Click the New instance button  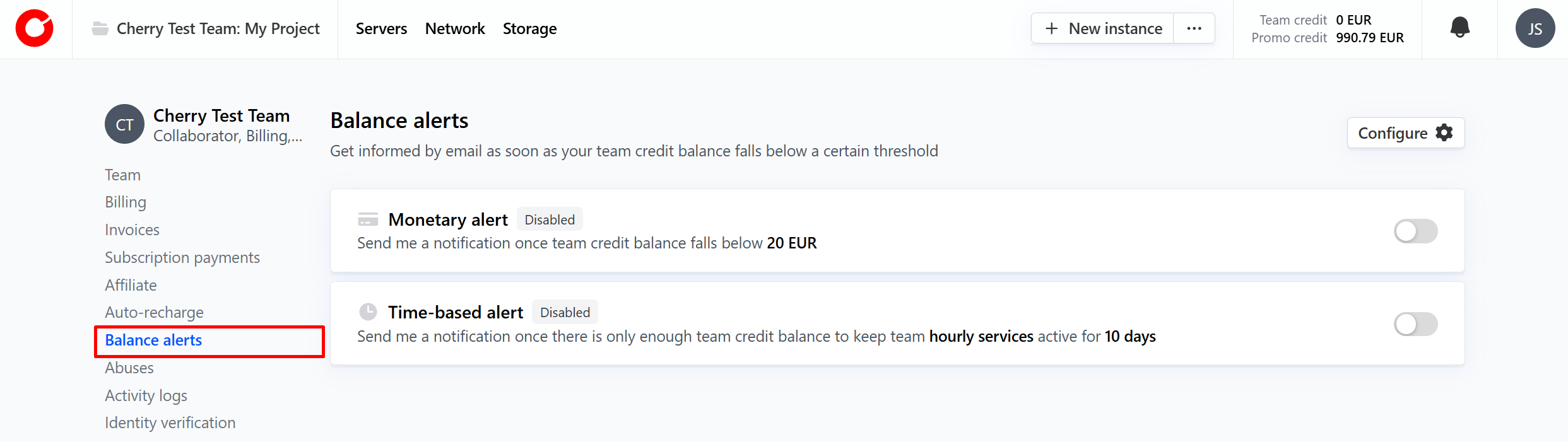(1103, 28)
